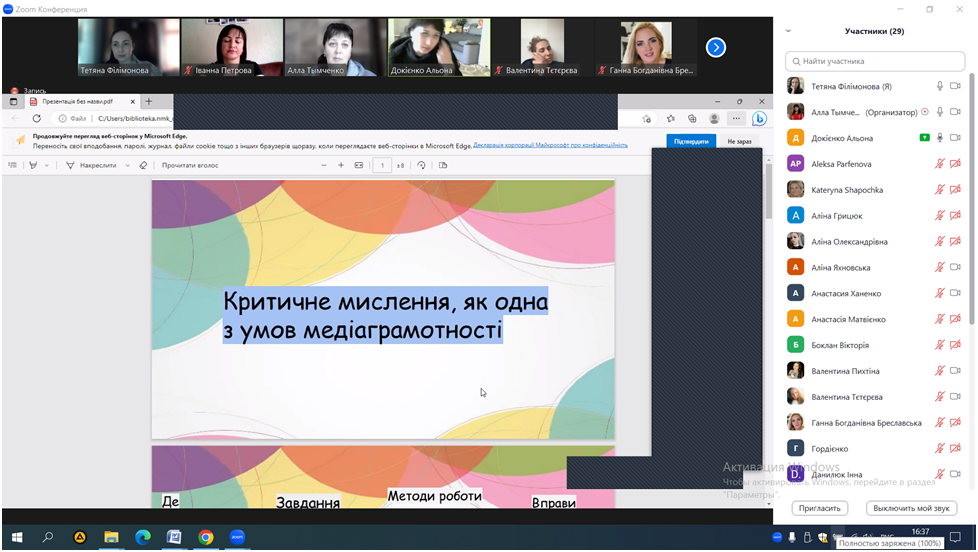Toggle microphone for Тетяна Філімонова
The height and width of the screenshot is (552, 978).
coord(939,86)
